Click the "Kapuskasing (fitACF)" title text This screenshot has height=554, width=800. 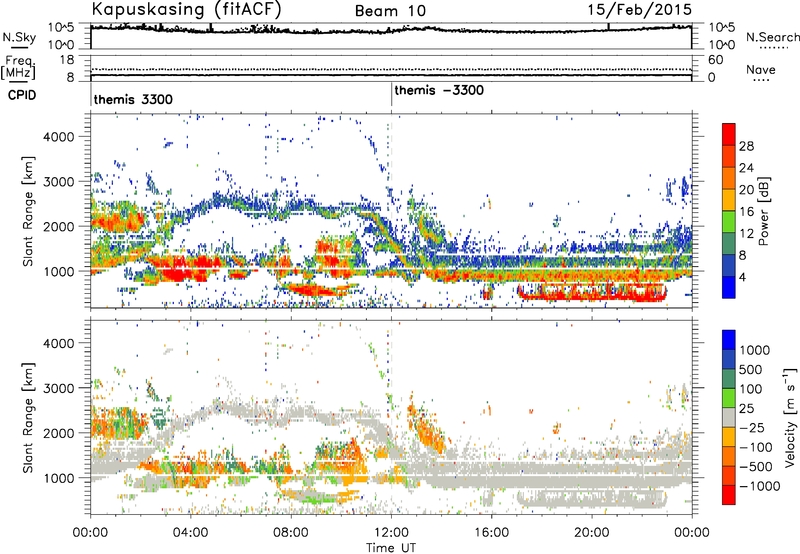(x=186, y=9)
